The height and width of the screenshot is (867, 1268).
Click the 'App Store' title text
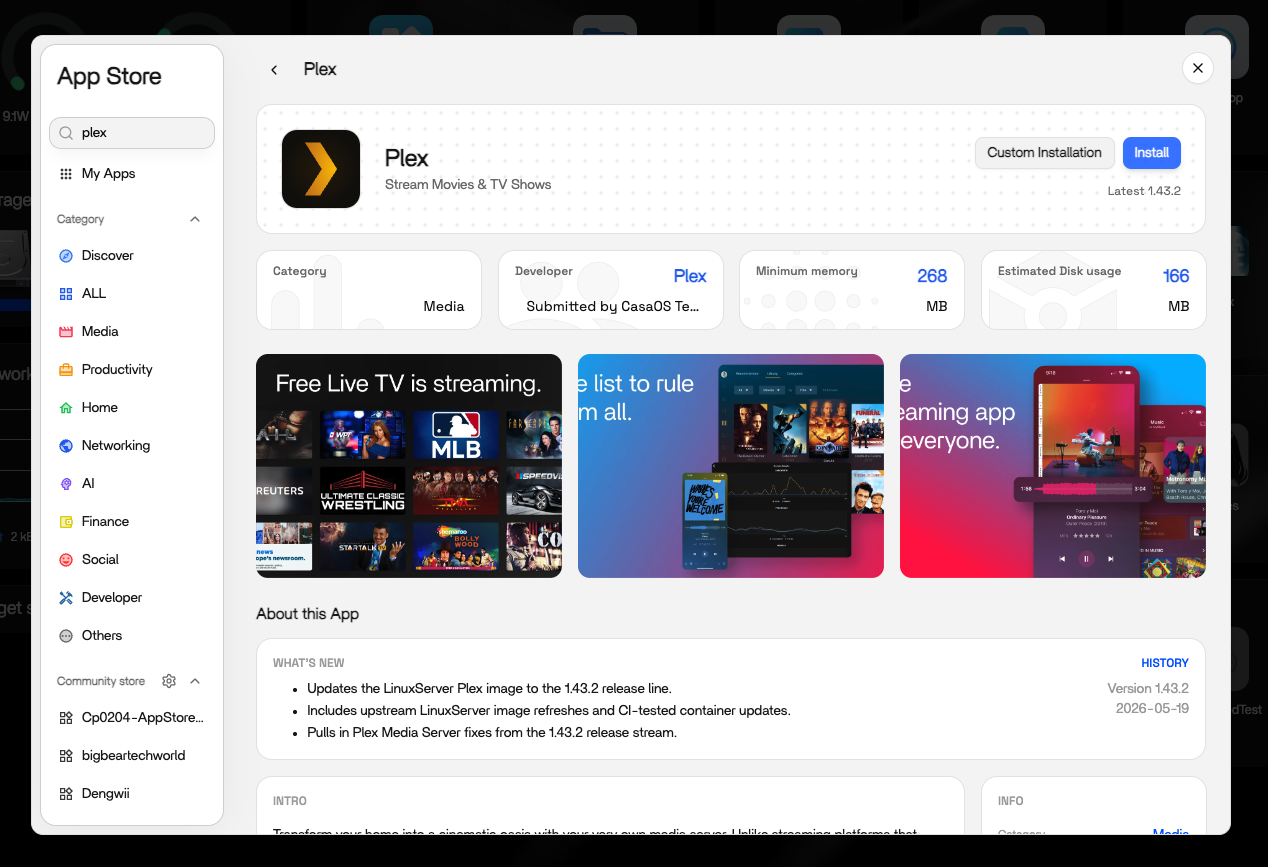coord(109,77)
